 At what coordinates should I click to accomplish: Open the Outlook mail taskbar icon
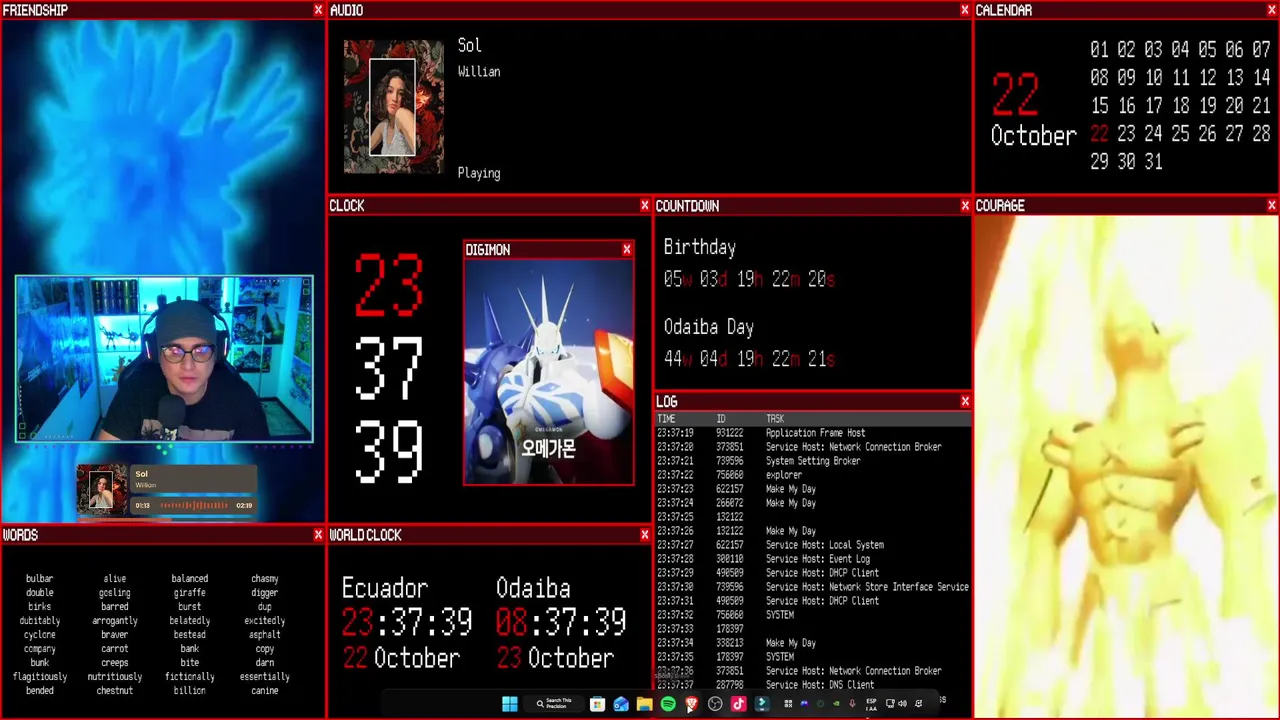click(621, 704)
